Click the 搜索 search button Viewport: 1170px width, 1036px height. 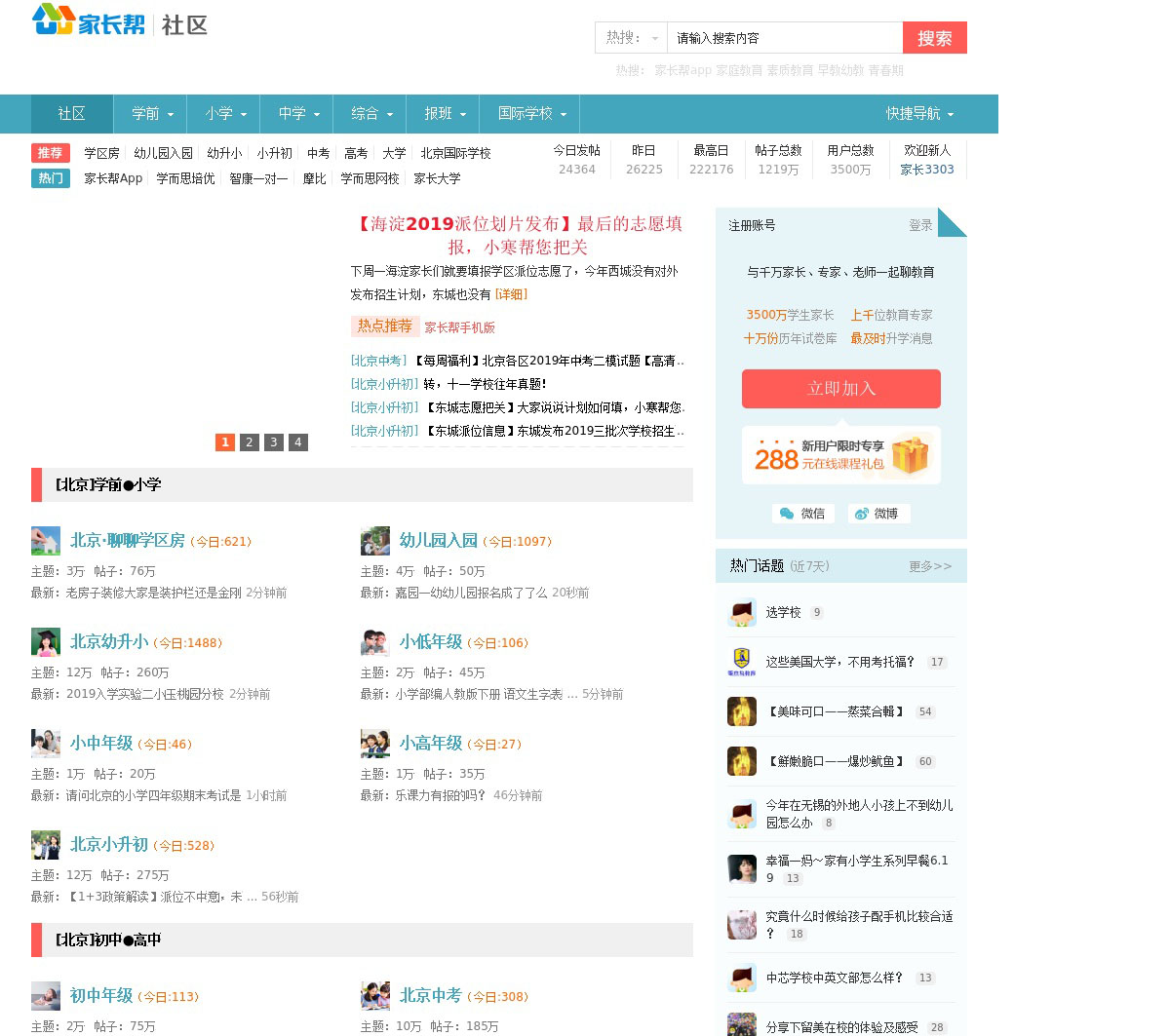click(934, 38)
